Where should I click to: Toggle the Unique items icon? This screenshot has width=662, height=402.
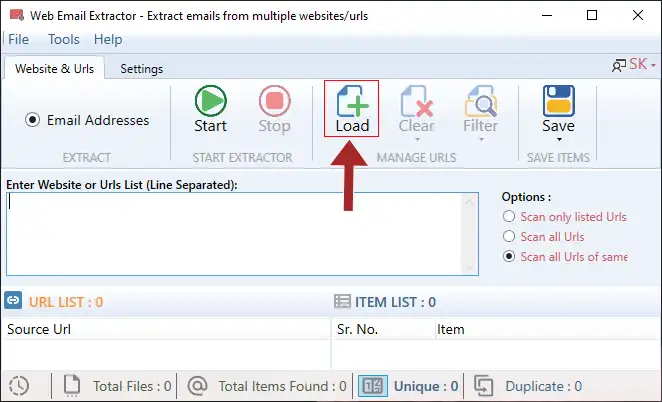pos(373,386)
